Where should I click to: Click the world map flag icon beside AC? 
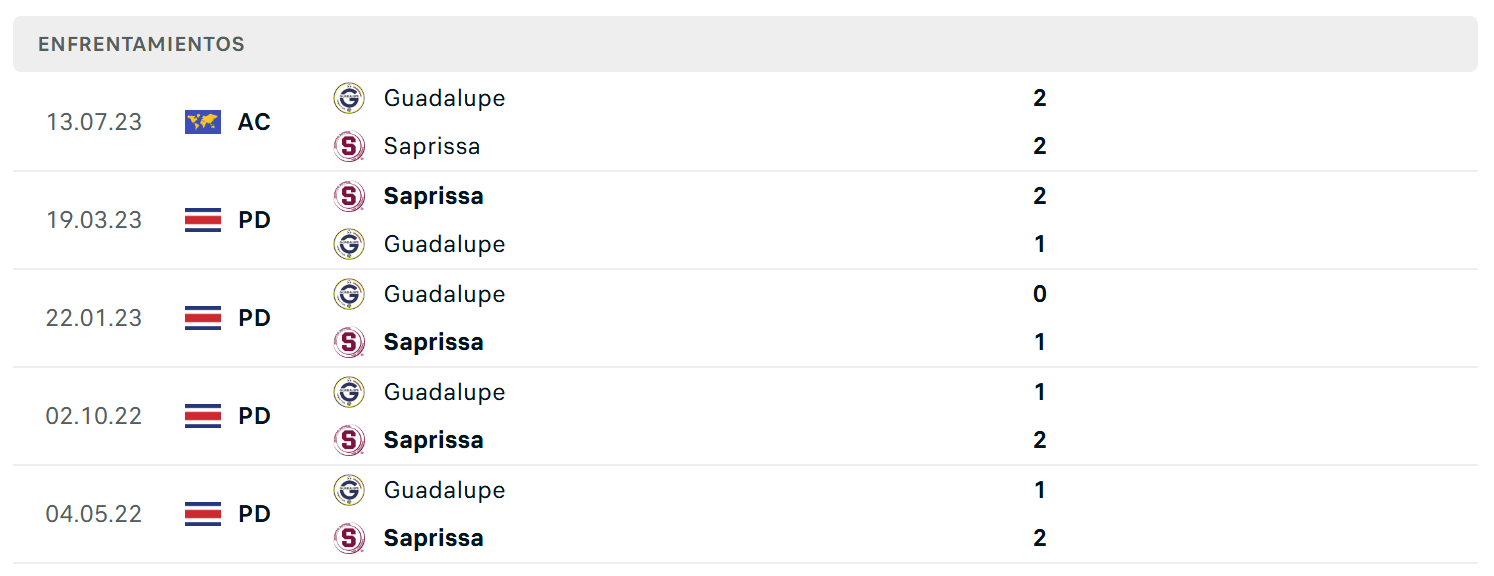point(203,122)
